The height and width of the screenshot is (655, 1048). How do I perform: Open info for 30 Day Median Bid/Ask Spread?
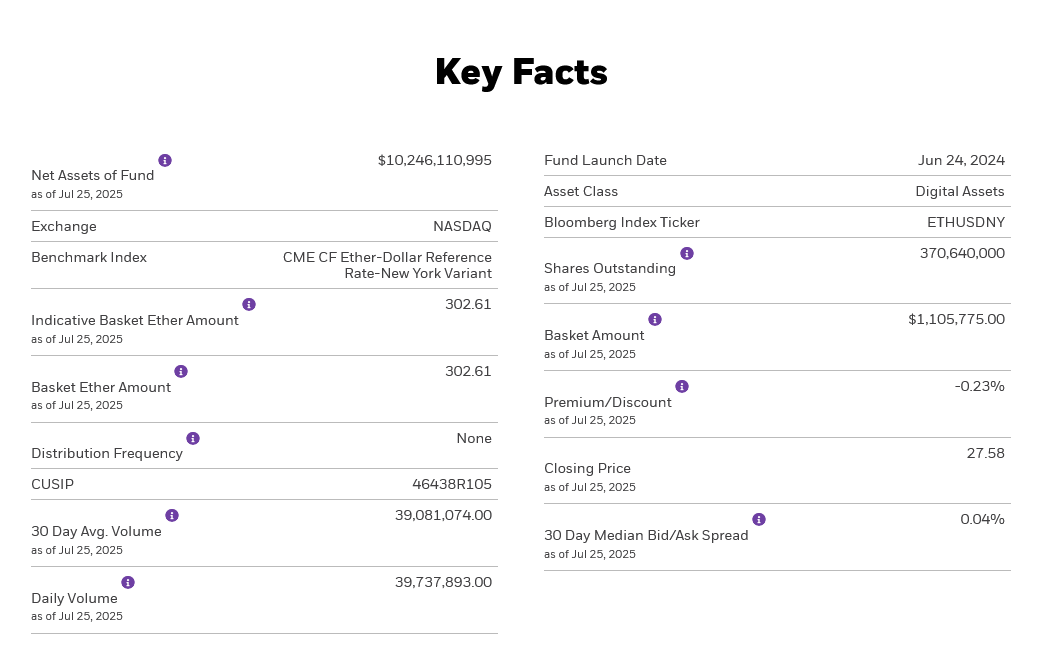759,519
